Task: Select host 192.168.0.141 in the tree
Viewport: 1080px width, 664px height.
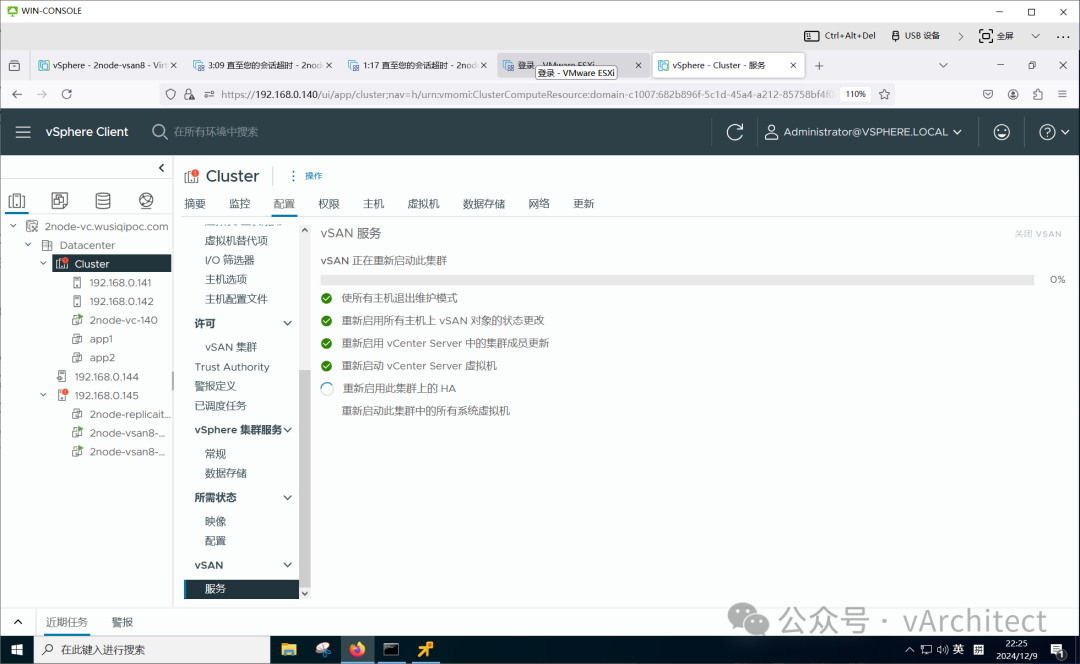Action: (x=120, y=282)
